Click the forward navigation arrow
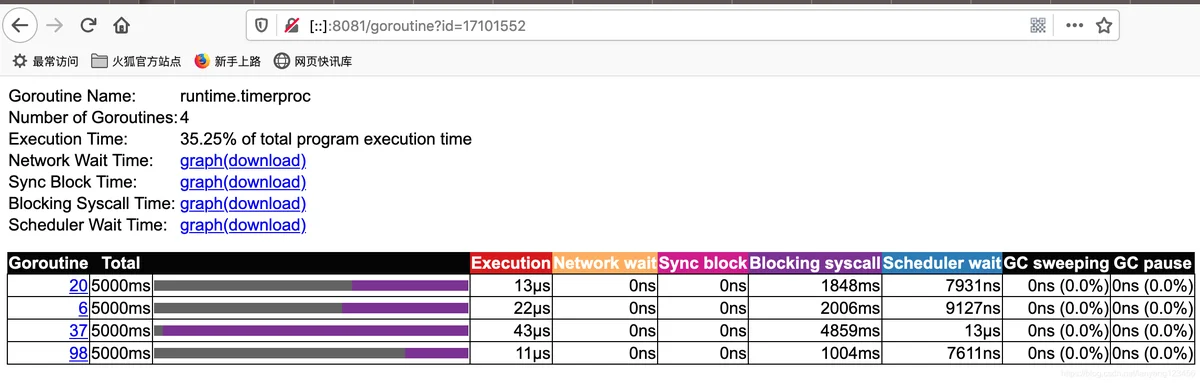Screen dimensions: 1200x383 55,25
